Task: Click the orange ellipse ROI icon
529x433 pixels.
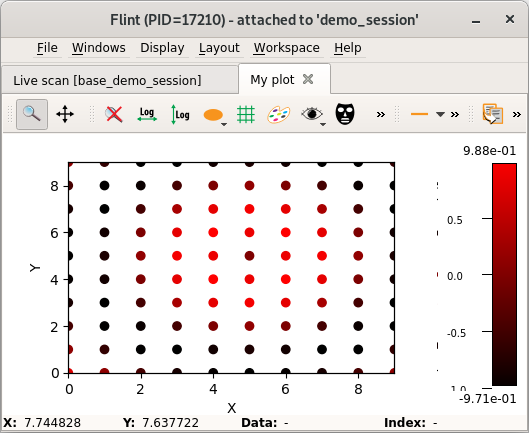Action: coord(213,115)
